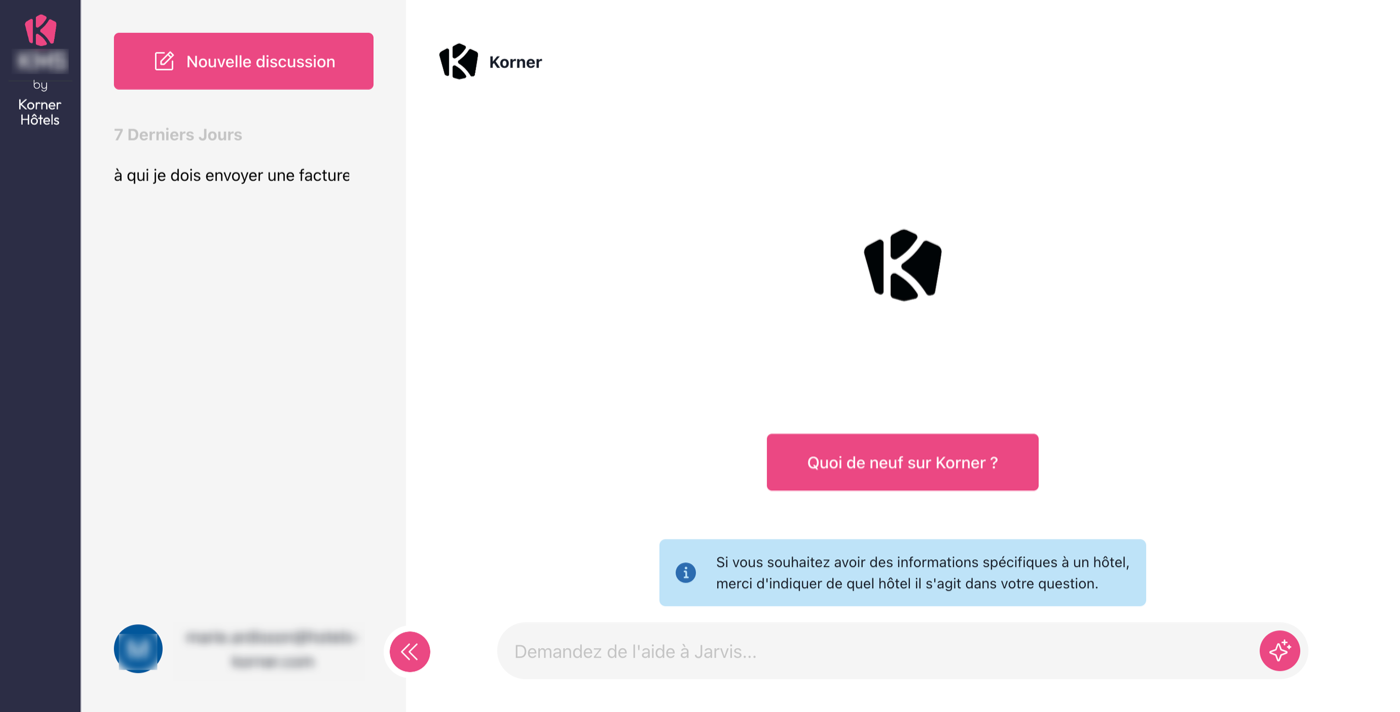Collapse the sidebar with double-chevron button
1400x712 pixels.
410,652
